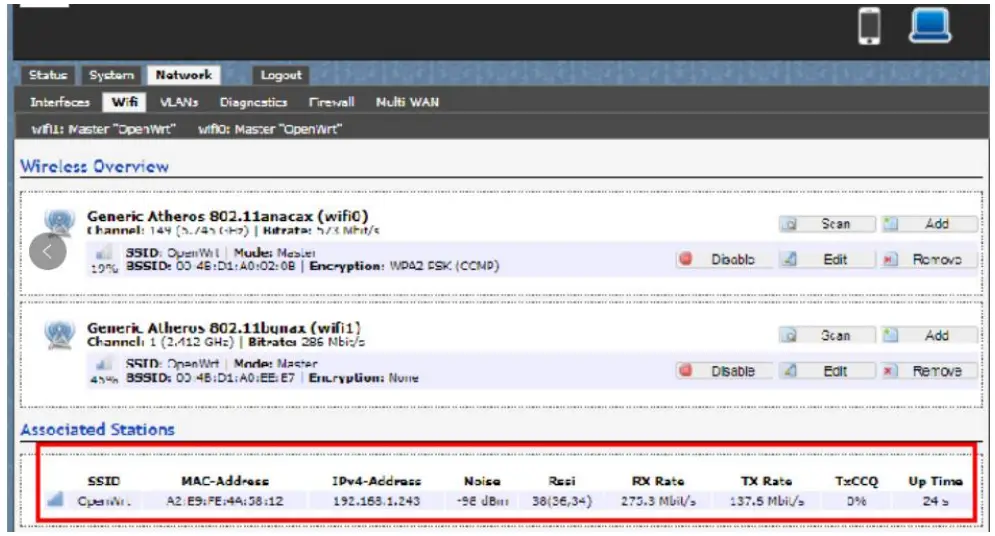Click the -96 dBm noise value
This screenshot has width=995, height=536.
point(482,500)
